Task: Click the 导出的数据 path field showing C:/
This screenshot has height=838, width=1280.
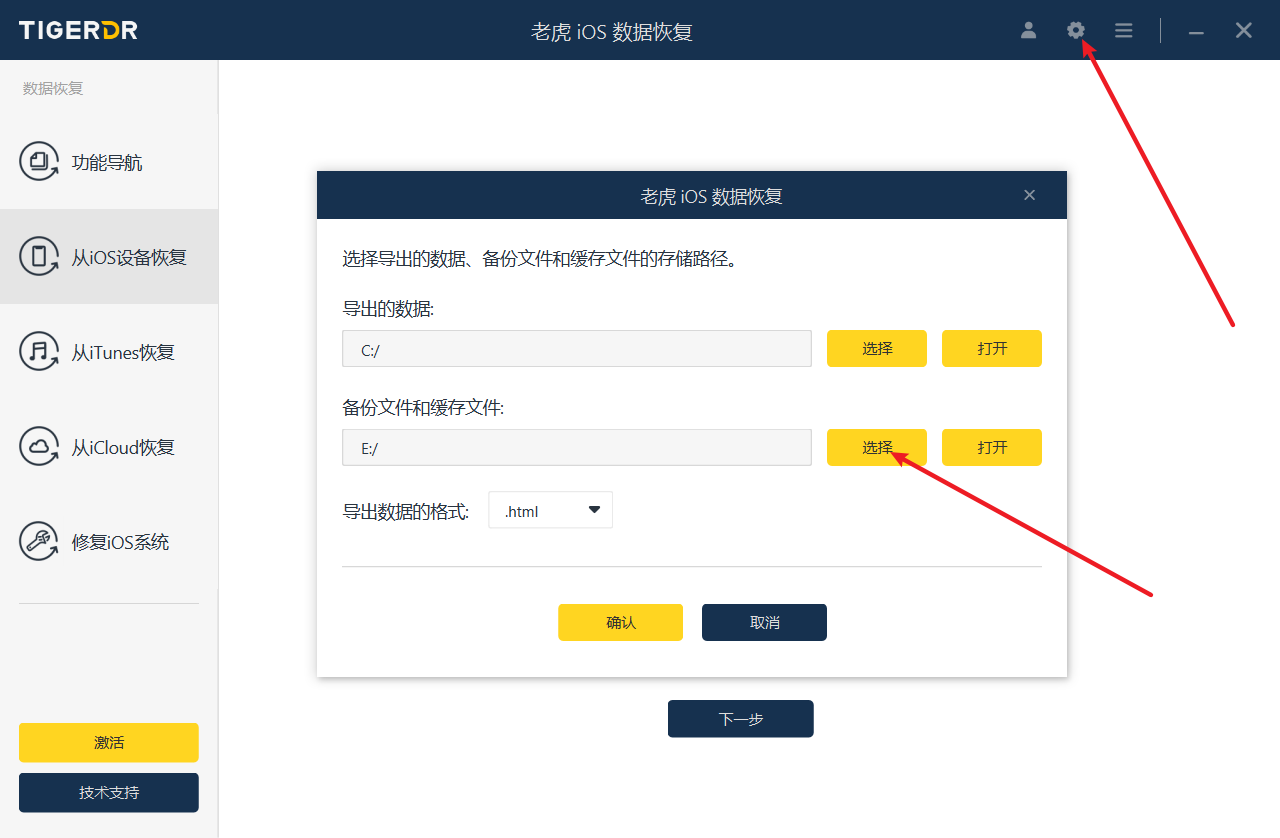Action: 576,349
